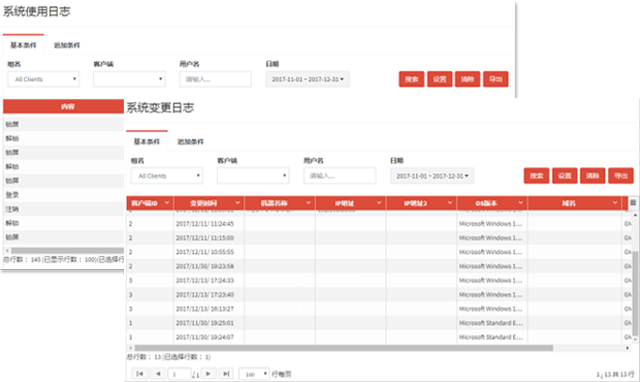Select row with time 2017/12/13/ 17:23:40

coord(380,295)
